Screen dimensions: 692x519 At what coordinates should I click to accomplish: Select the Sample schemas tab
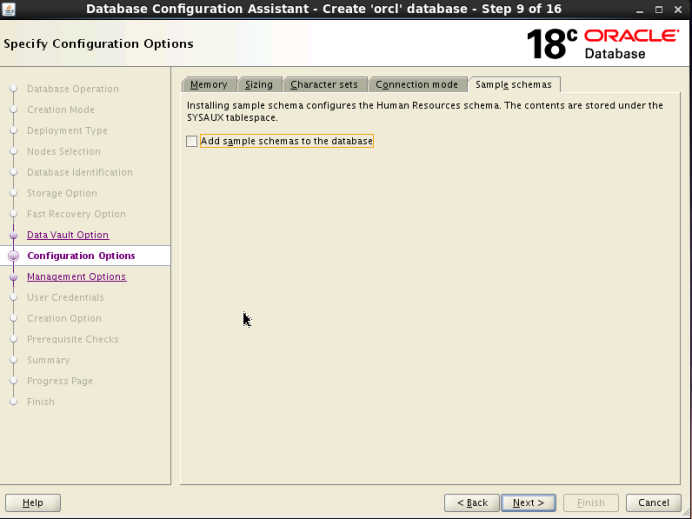click(x=514, y=84)
